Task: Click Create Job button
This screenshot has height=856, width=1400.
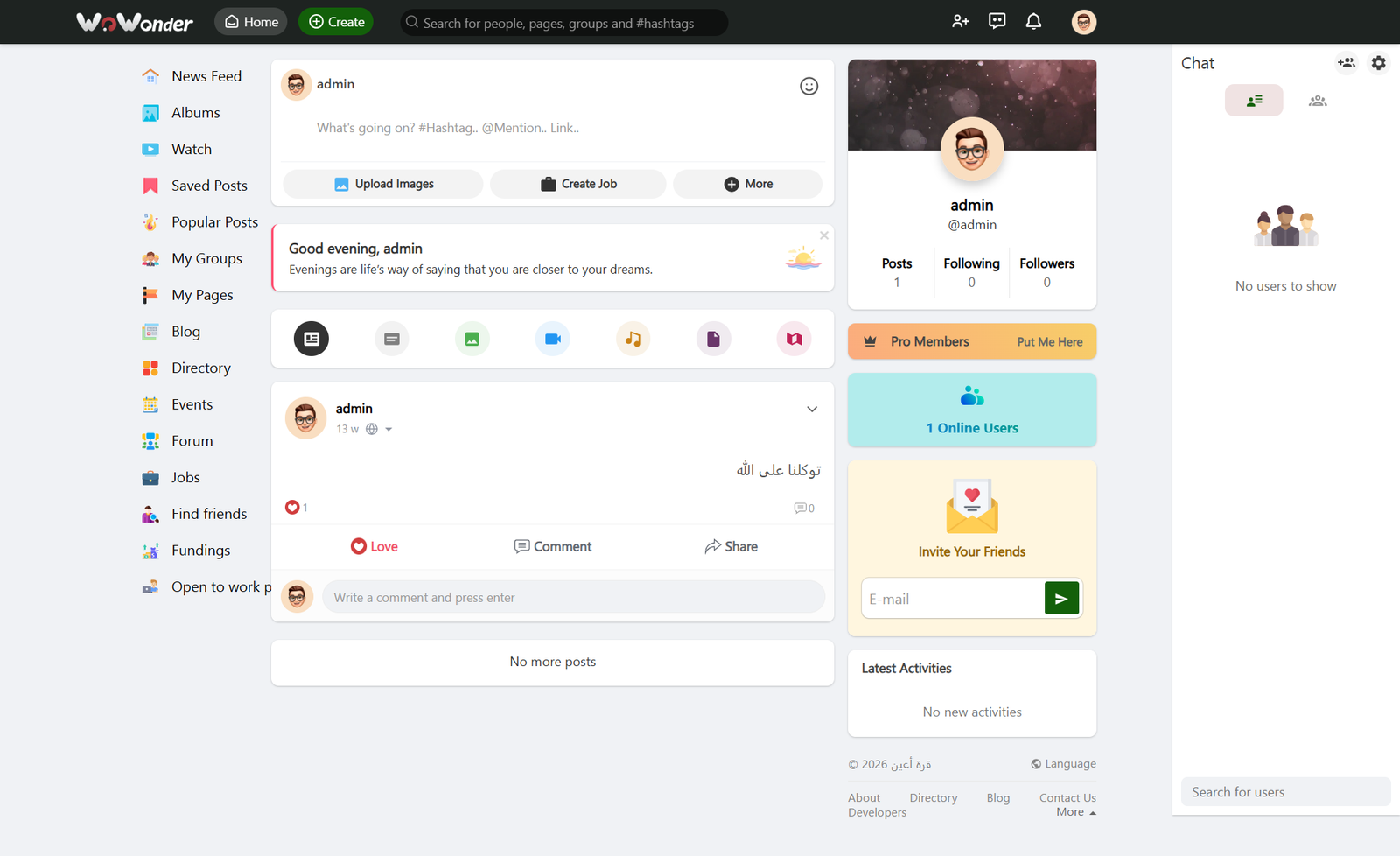Action: [x=578, y=184]
